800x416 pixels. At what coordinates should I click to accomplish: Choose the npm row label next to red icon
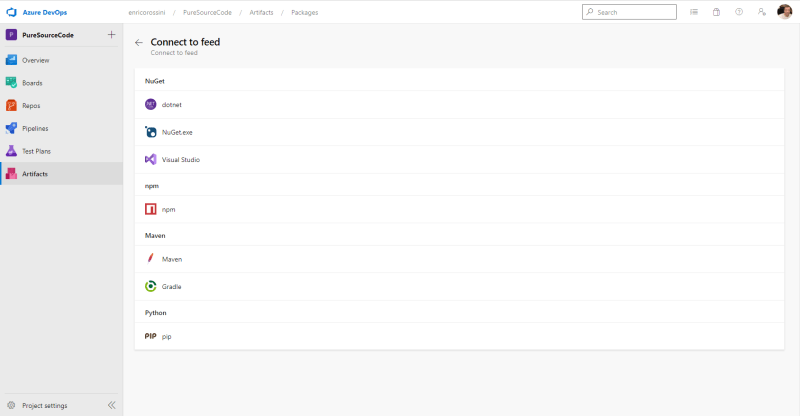pos(168,210)
